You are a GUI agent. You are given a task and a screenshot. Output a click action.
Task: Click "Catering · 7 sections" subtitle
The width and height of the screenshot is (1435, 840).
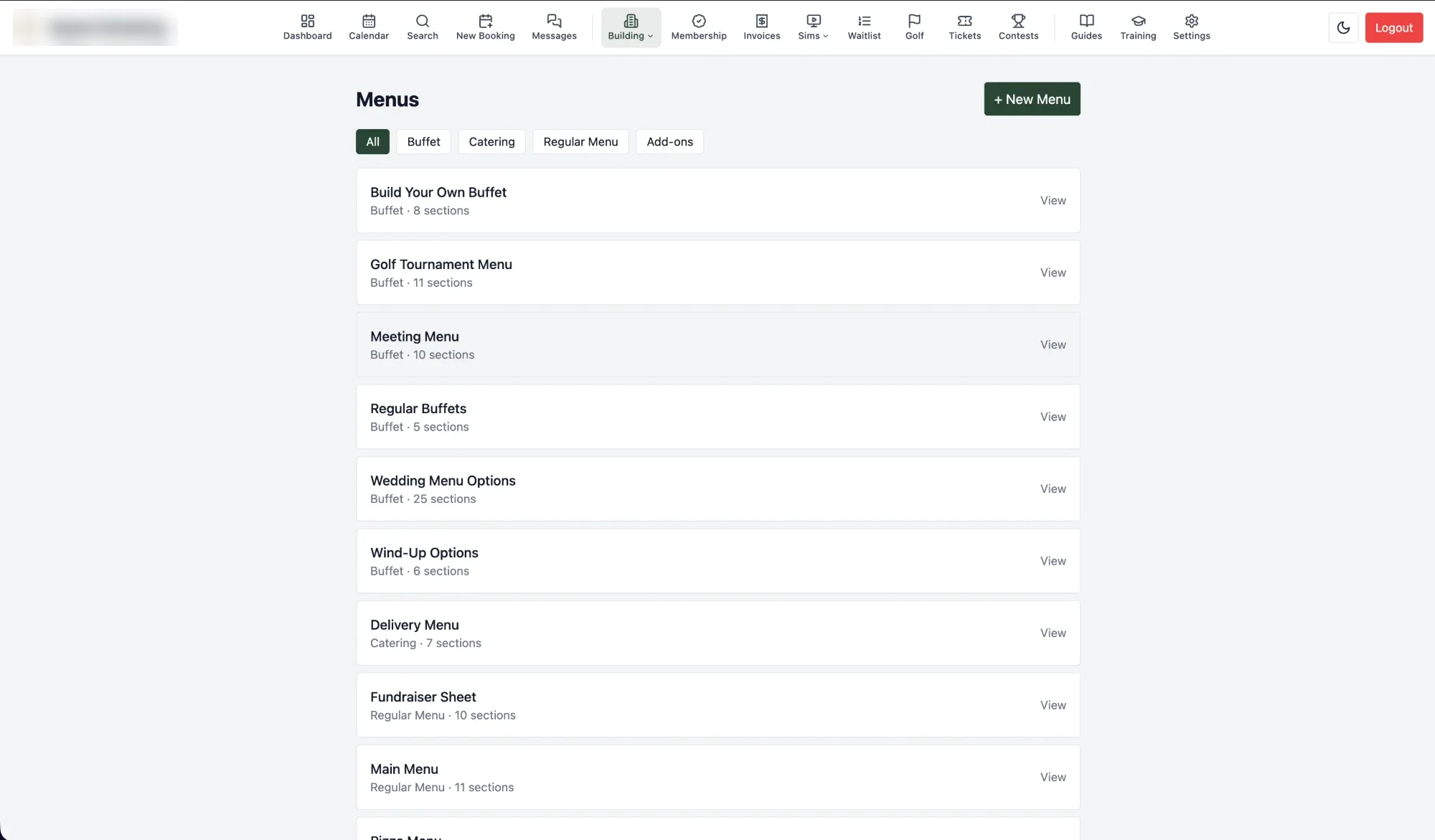(x=425, y=643)
